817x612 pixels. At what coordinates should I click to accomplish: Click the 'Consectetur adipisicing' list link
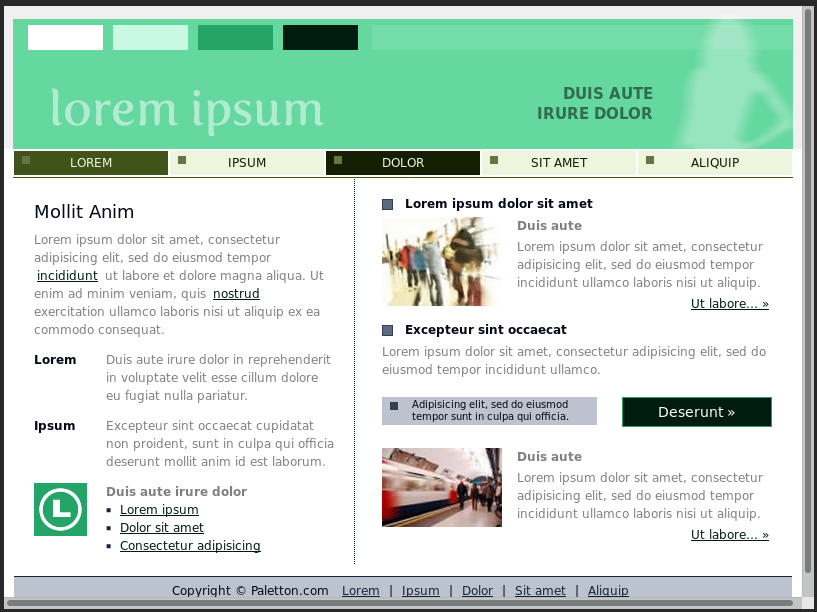[190, 546]
